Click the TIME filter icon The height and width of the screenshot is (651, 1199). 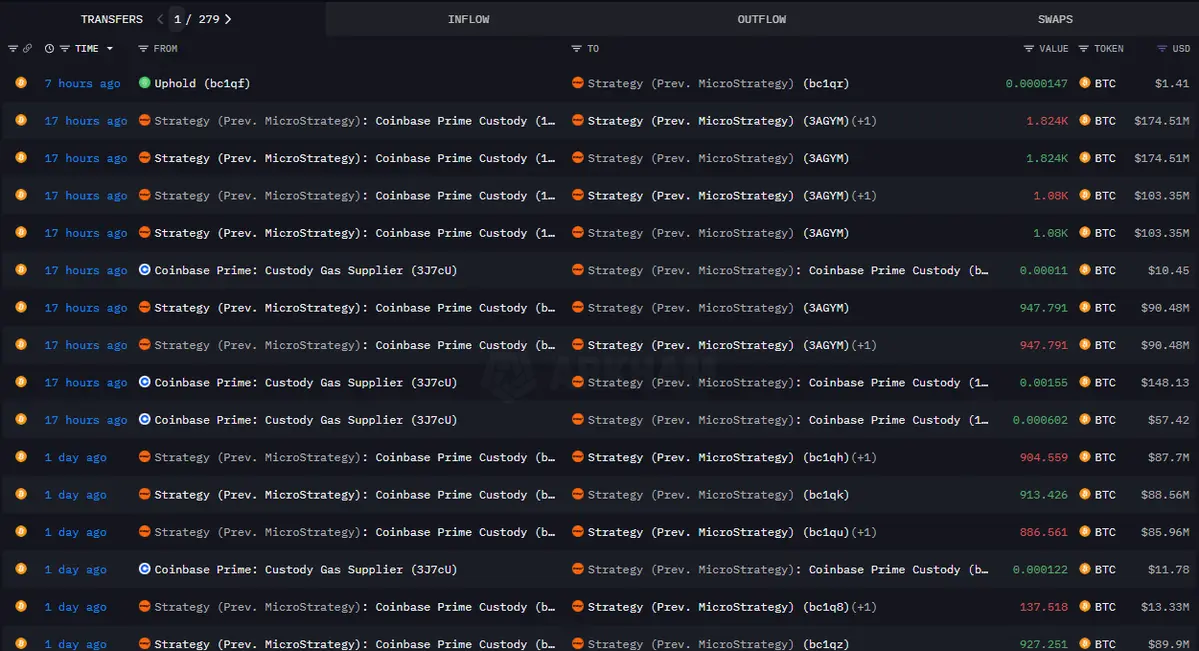tap(64, 48)
